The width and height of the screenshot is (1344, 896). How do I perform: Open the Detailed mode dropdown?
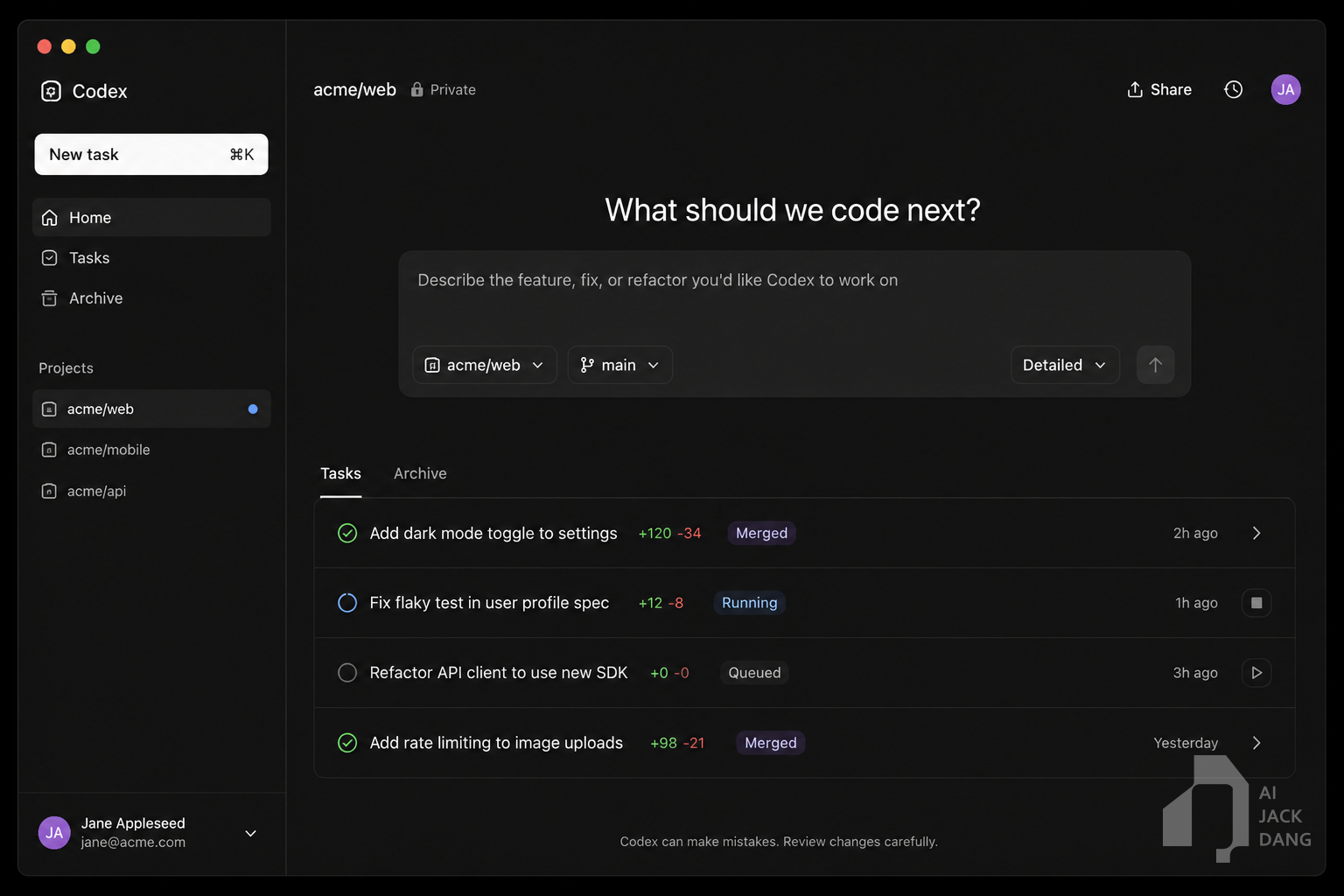[x=1065, y=365]
